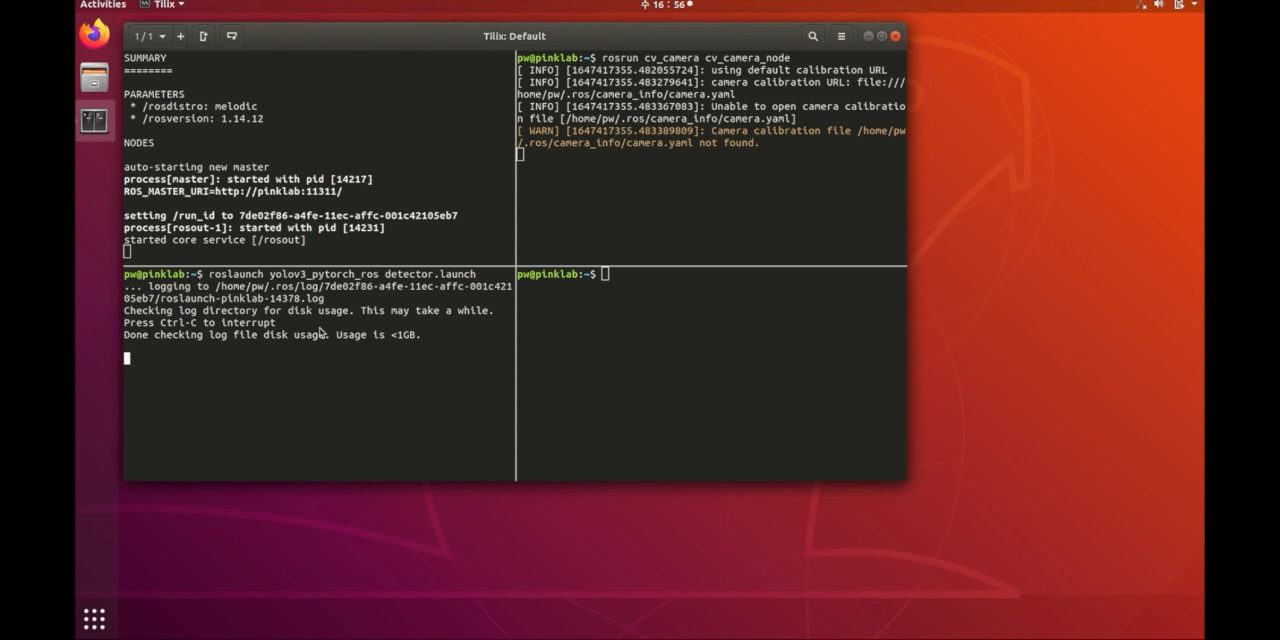Close the Tilix window

896,36
